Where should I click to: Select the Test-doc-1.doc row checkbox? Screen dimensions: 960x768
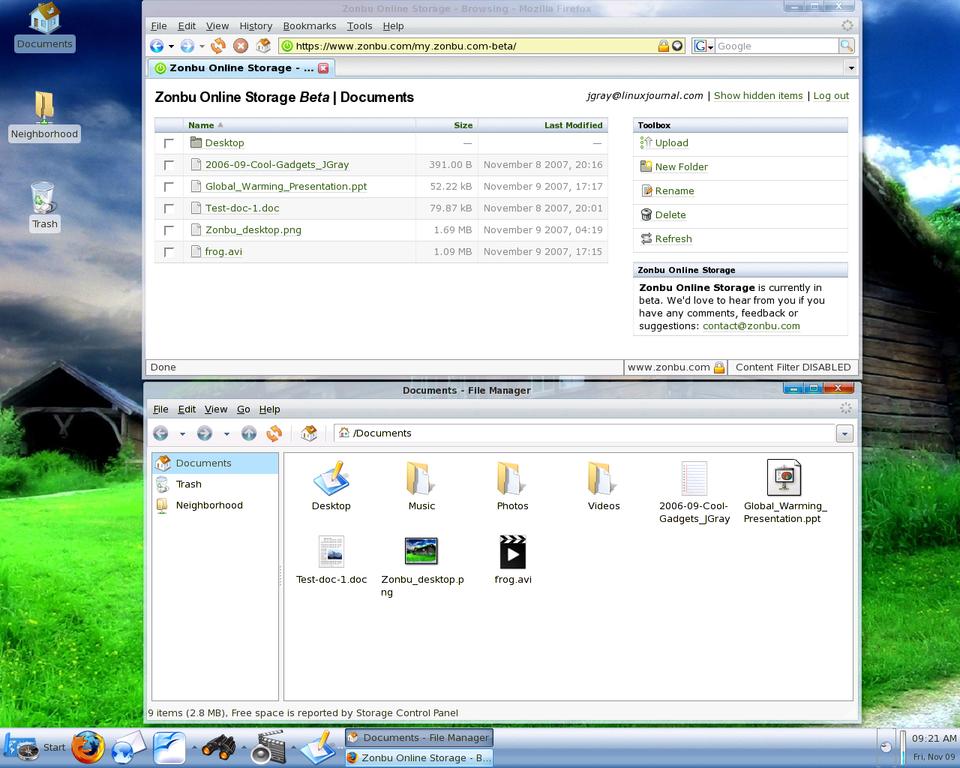[169, 209]
